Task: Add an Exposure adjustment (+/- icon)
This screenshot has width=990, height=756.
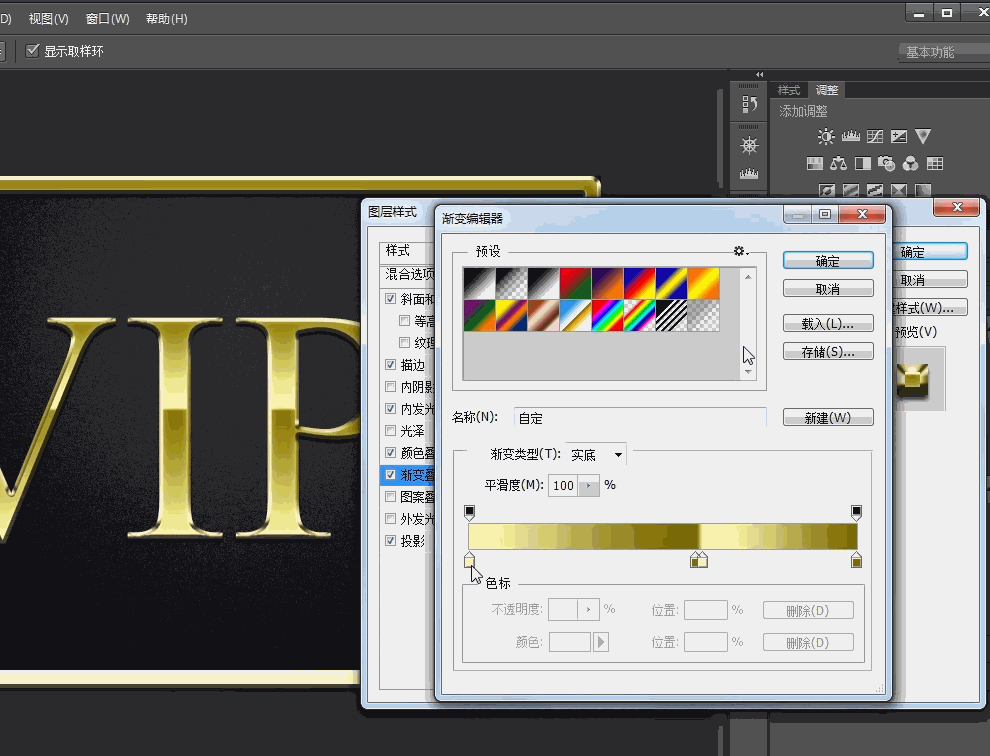Action: coord(898,136)
